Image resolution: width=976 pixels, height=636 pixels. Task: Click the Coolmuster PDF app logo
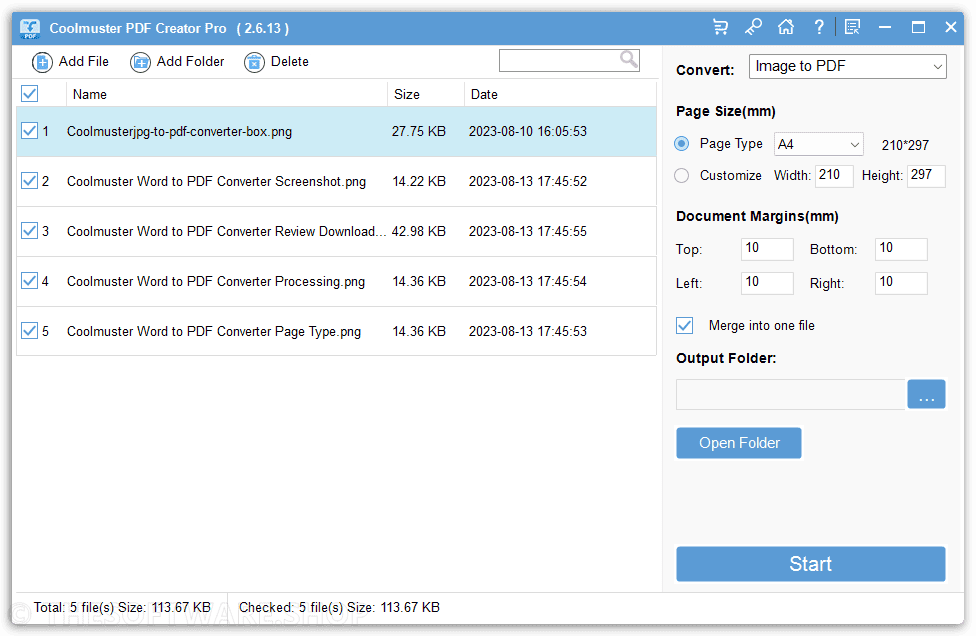pos(30,29)
